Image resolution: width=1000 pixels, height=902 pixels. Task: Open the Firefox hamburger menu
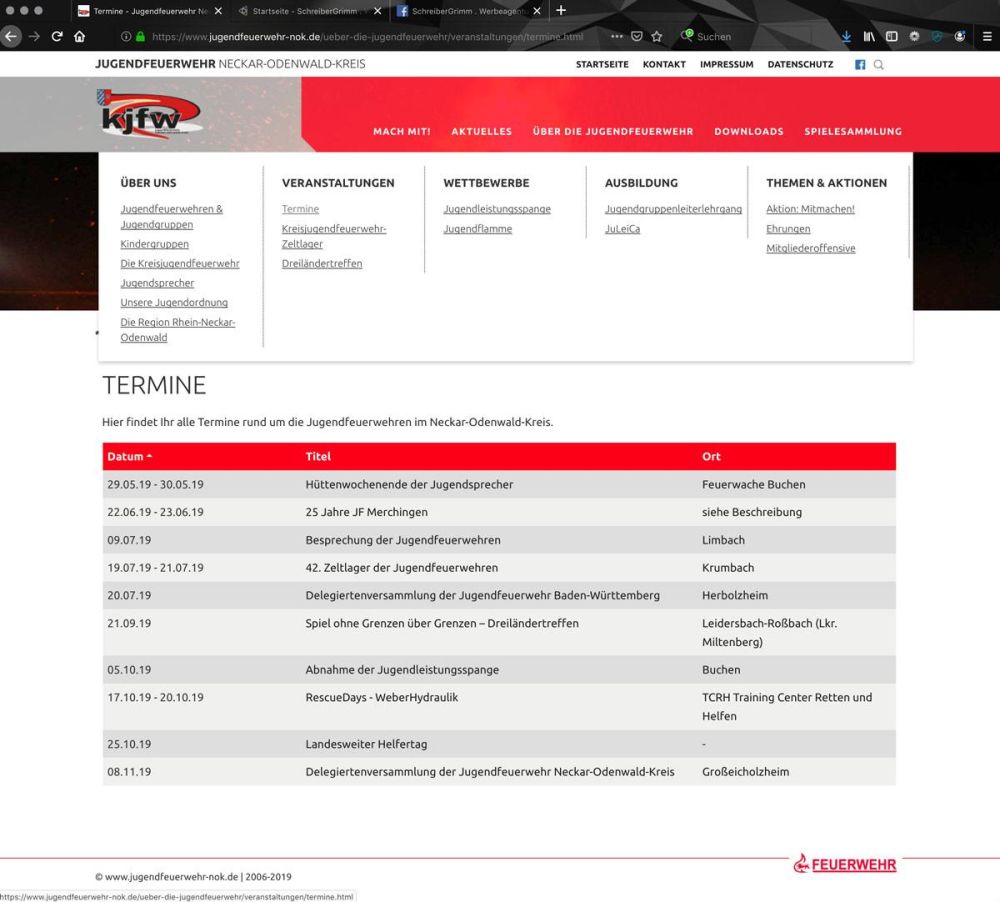click(986, 36)
